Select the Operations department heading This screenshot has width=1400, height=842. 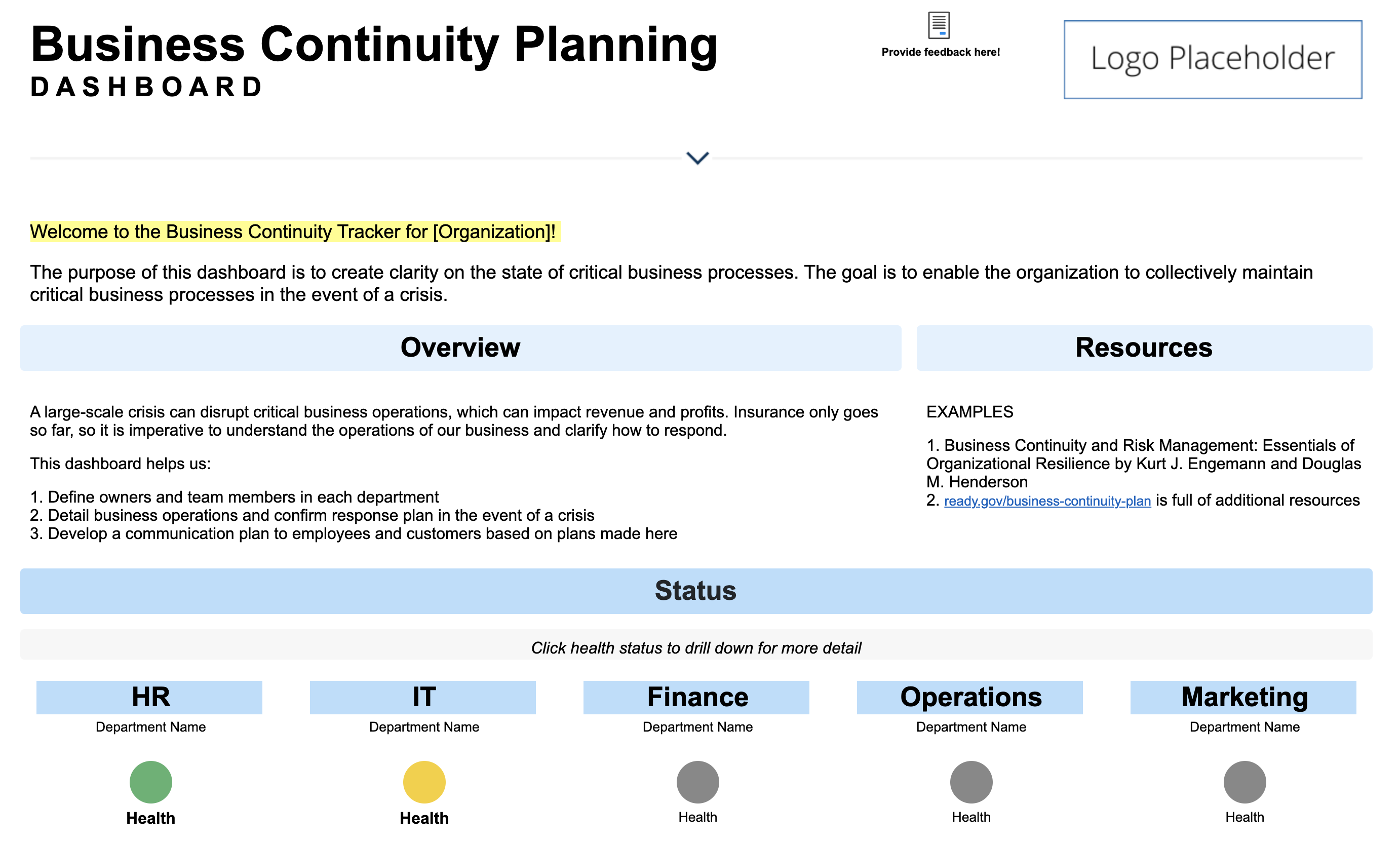(970, 697)
